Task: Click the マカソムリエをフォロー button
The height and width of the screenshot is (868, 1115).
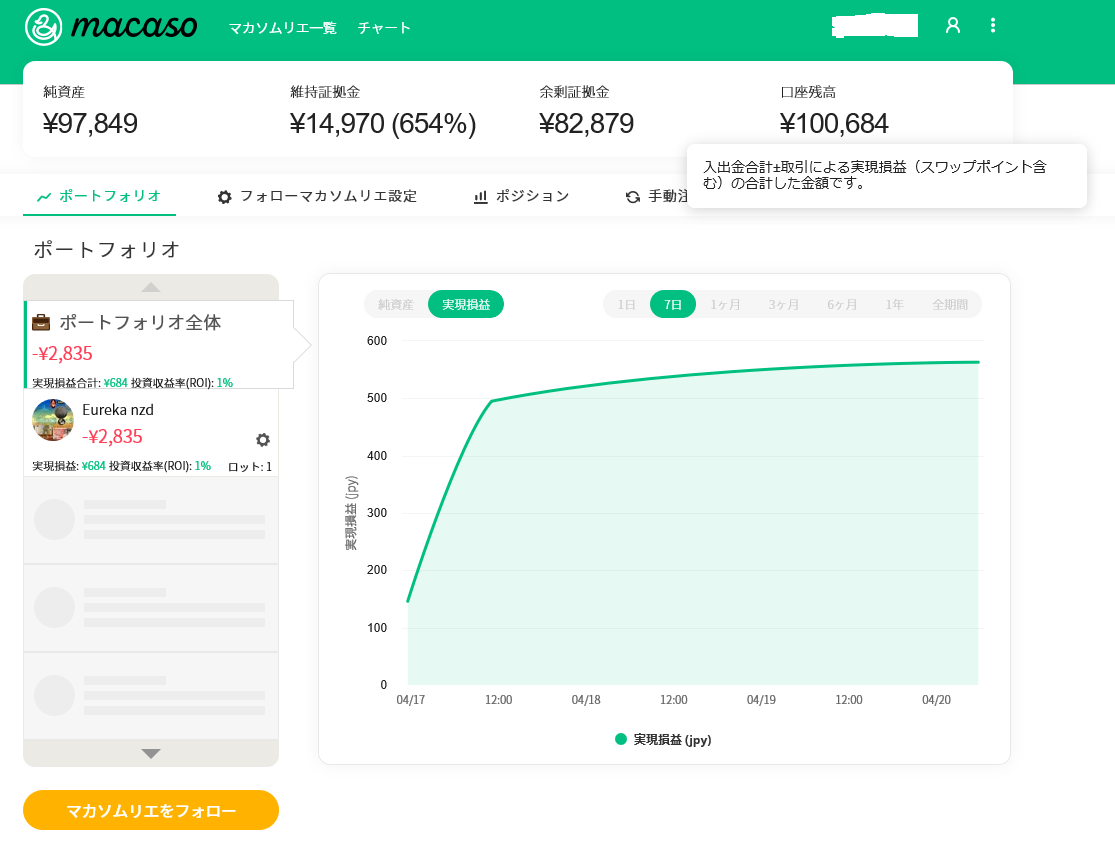Action: coord(151,810)
